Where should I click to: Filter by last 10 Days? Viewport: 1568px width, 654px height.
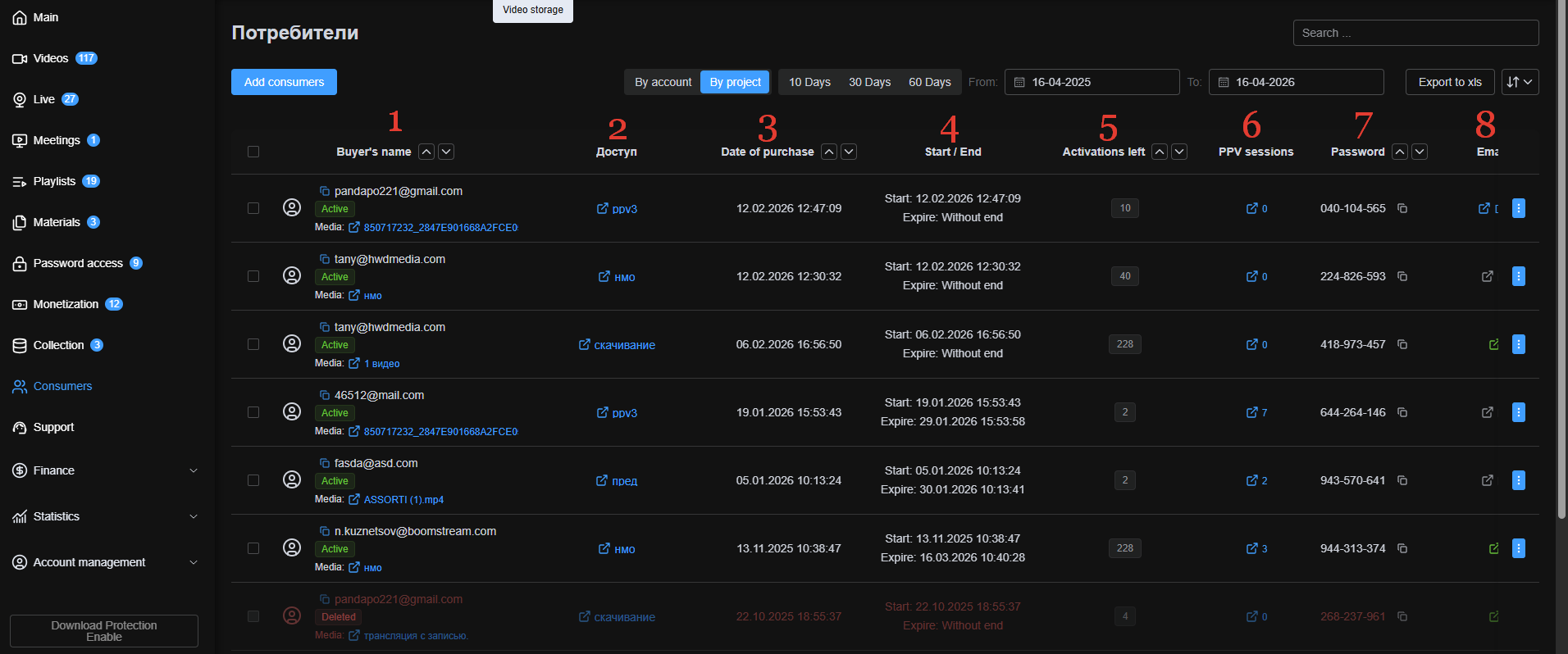point(809,82)
